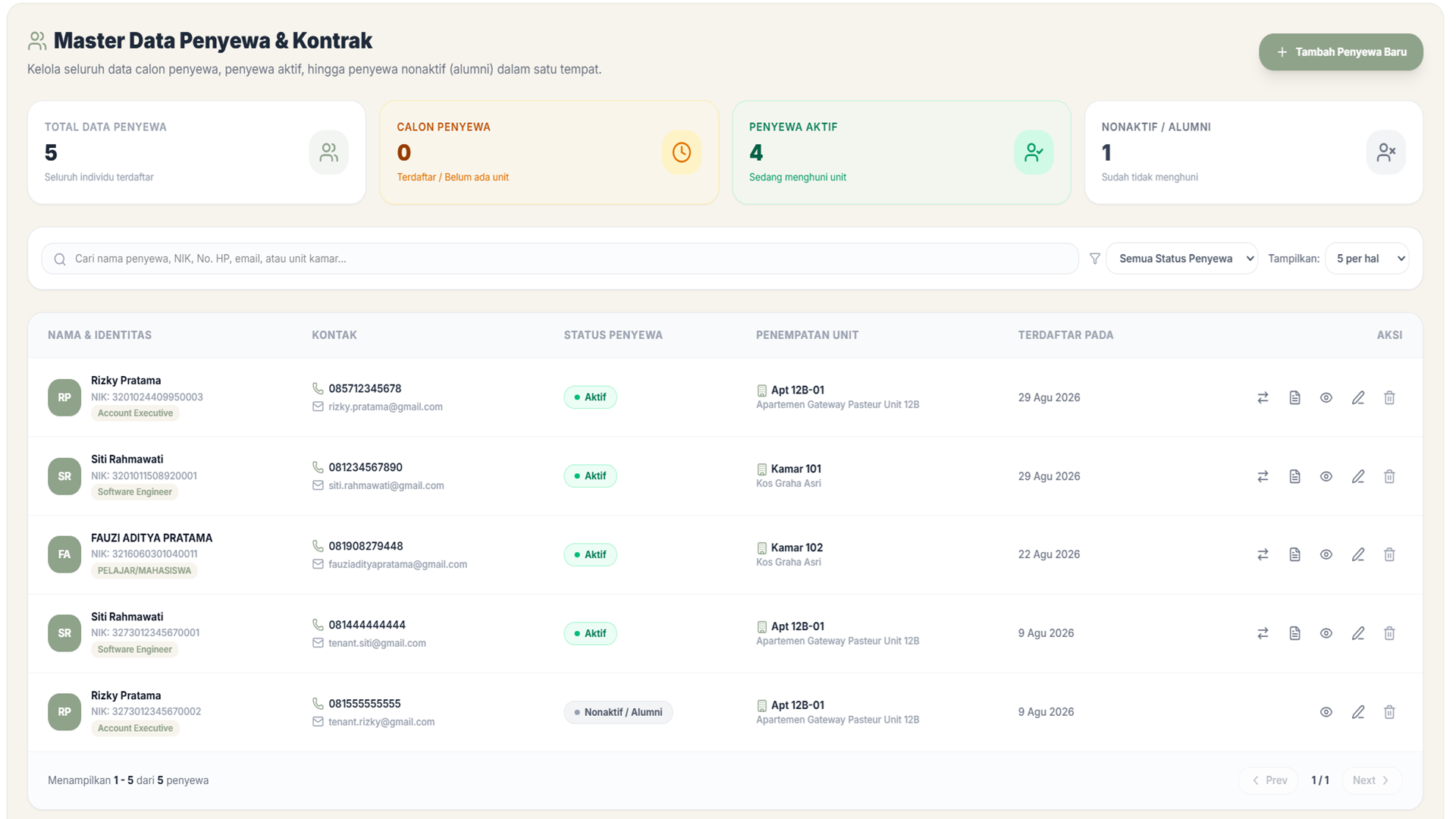Viewport: 1456px width, 819px height.
Task: Open contract document icon for NIK 3201024409950003
Action: pos(1294,397)
